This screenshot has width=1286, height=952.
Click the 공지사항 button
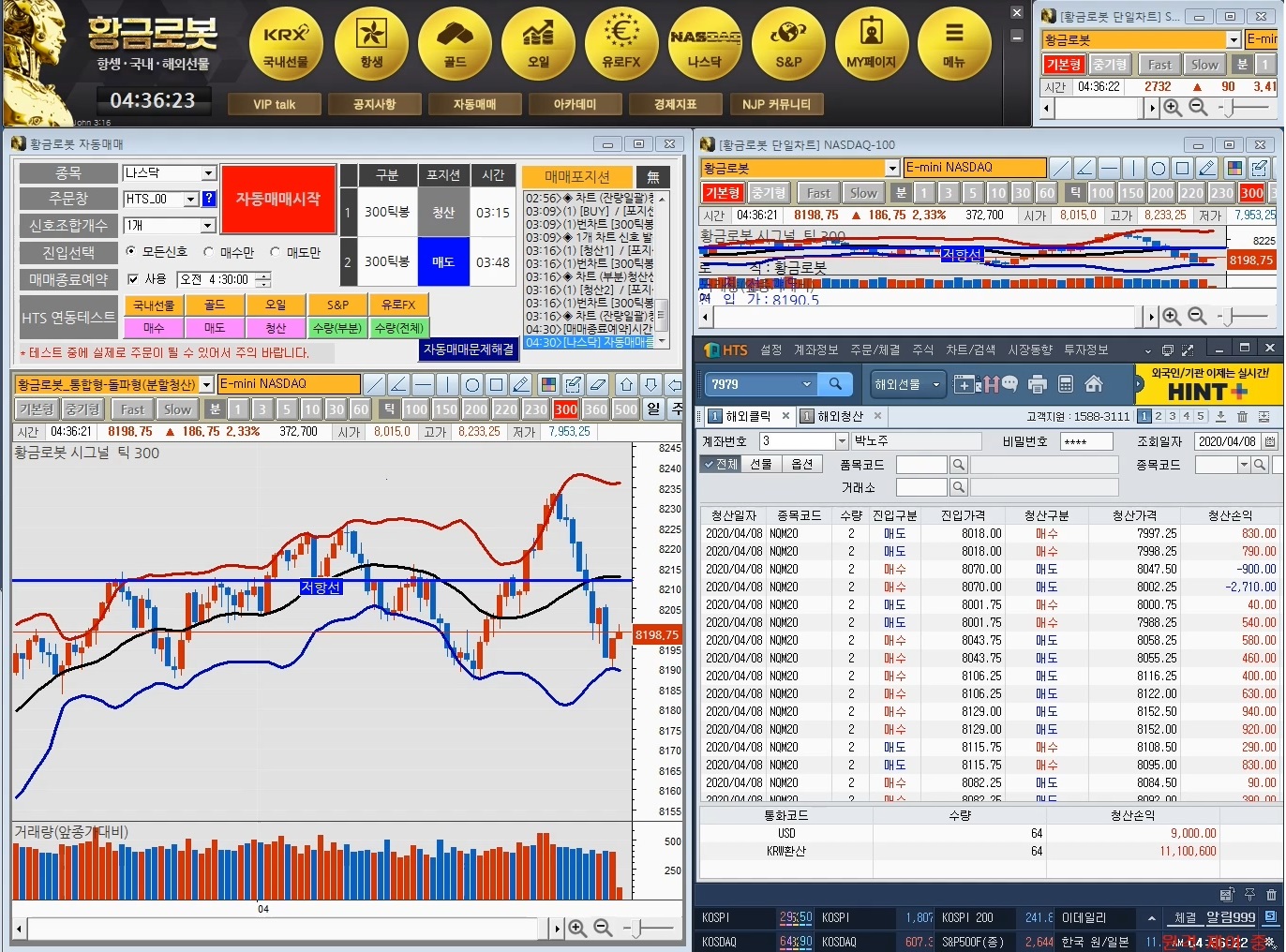374,104
